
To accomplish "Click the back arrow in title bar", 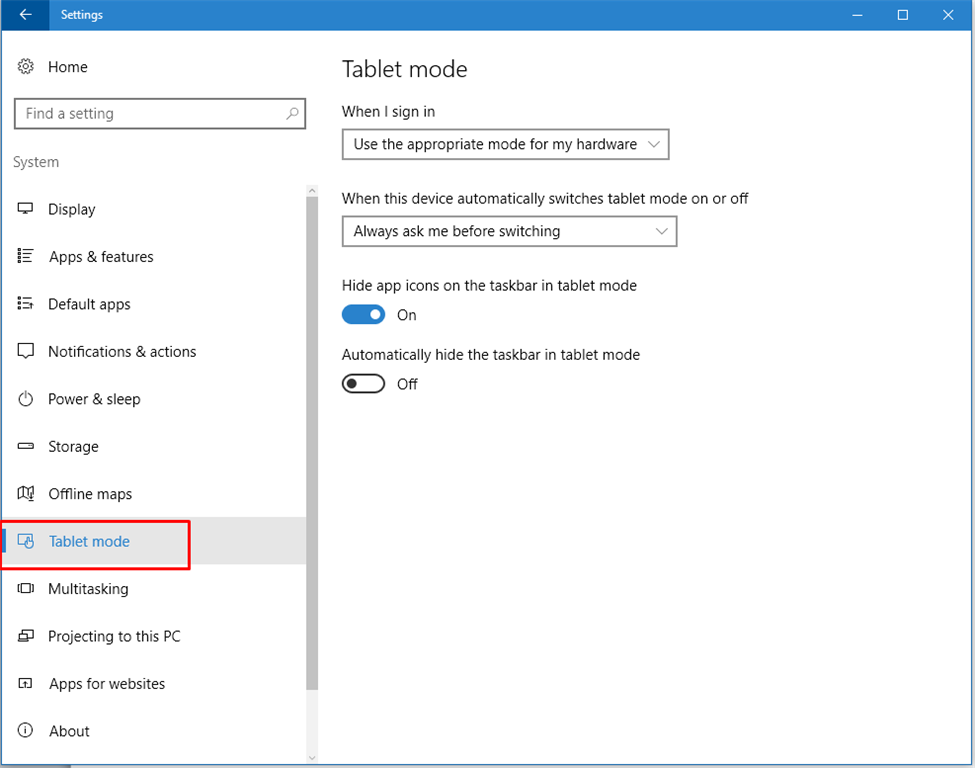I will tap(25, 15).
